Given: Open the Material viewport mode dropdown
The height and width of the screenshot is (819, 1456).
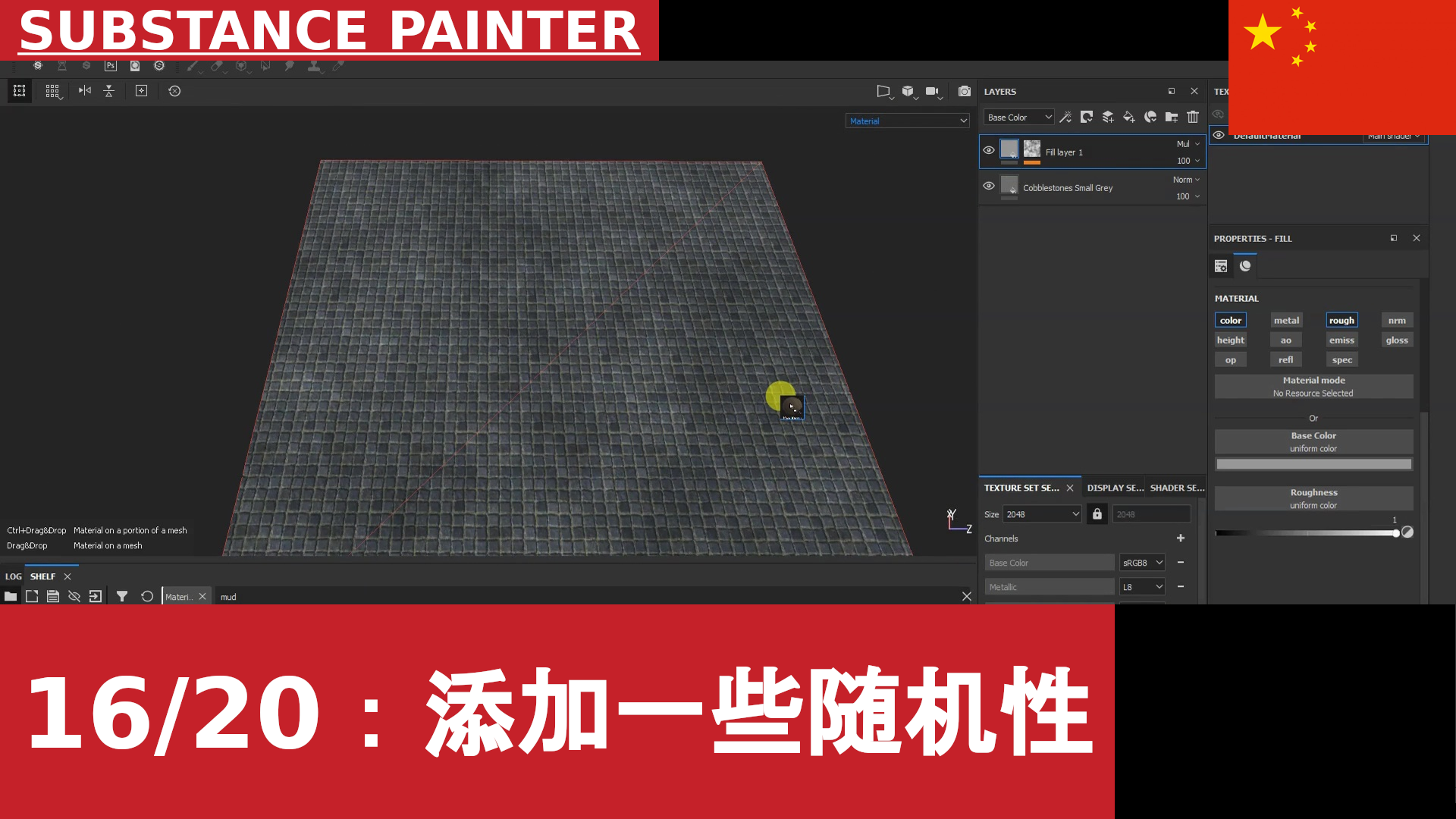Looking at the screenshot, I should point(908,121).
